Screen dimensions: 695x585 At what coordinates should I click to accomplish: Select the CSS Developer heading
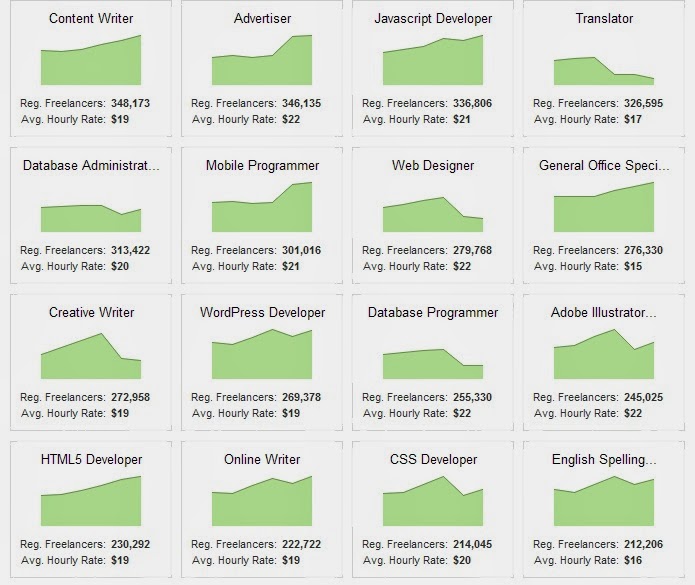433,459
